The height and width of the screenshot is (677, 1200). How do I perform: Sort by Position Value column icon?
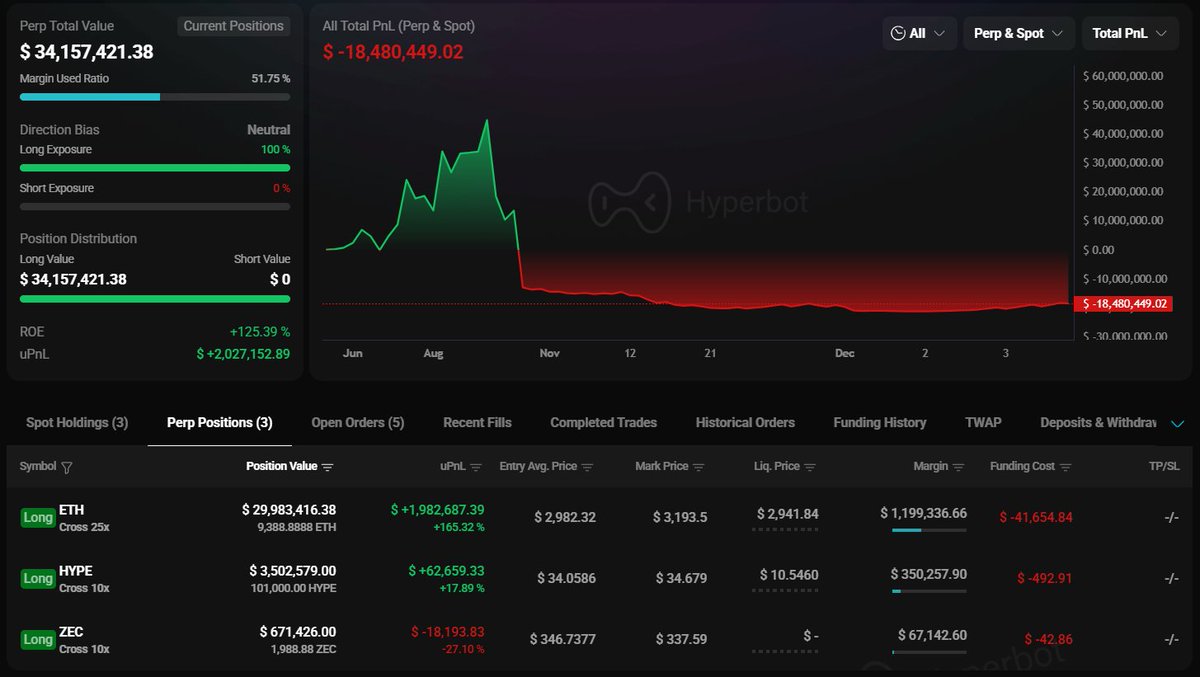click(x=328, y=467)
